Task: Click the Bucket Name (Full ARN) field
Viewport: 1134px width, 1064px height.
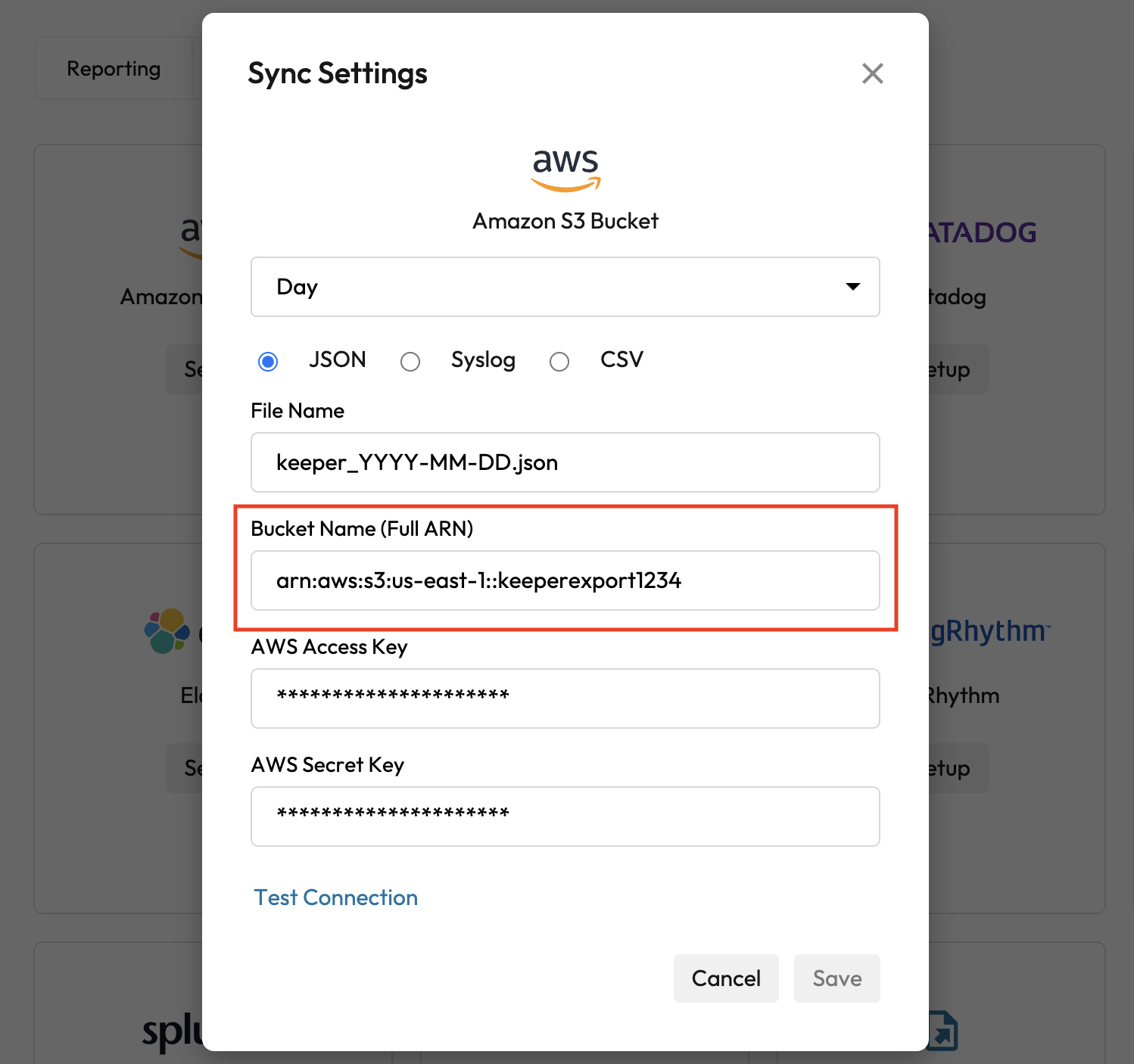Action: tap(565, 580)
